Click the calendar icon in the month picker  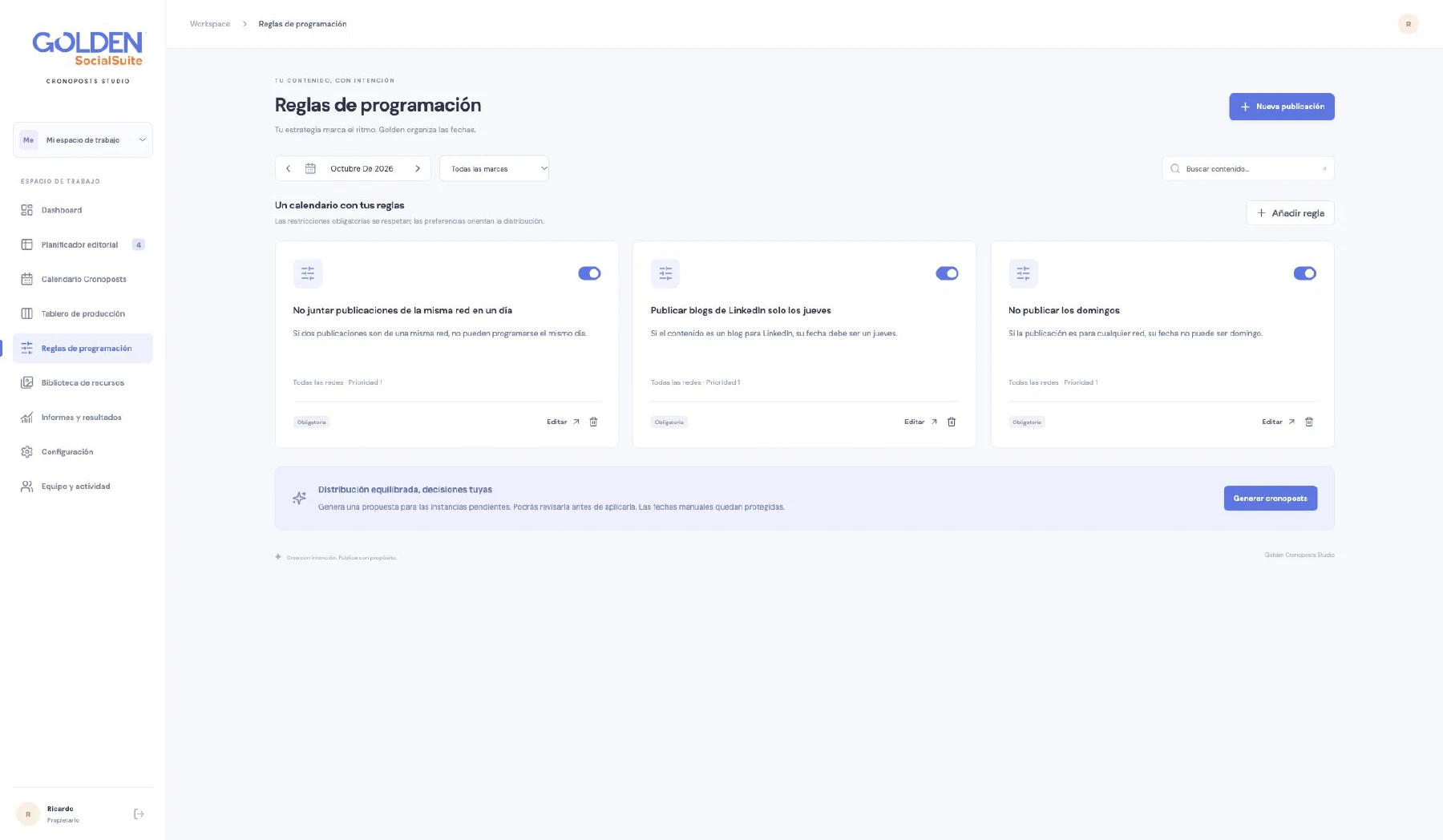[310, 168]
